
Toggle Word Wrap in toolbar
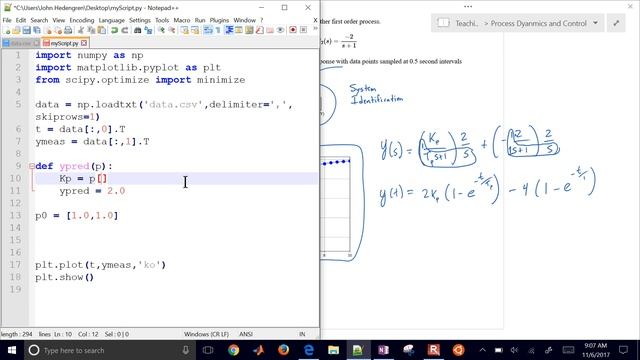[x=208, y=30]
